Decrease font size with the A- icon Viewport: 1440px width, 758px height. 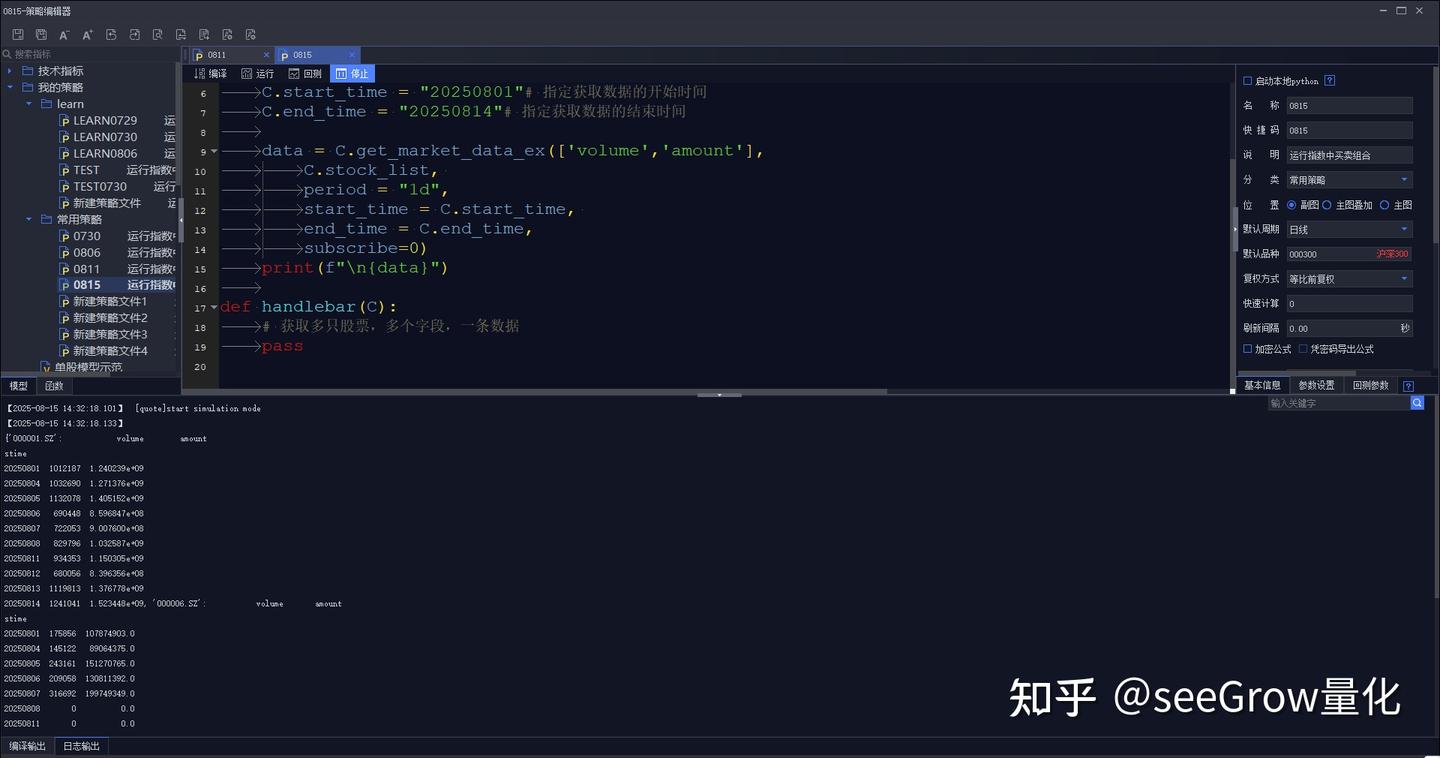(63, 33)
